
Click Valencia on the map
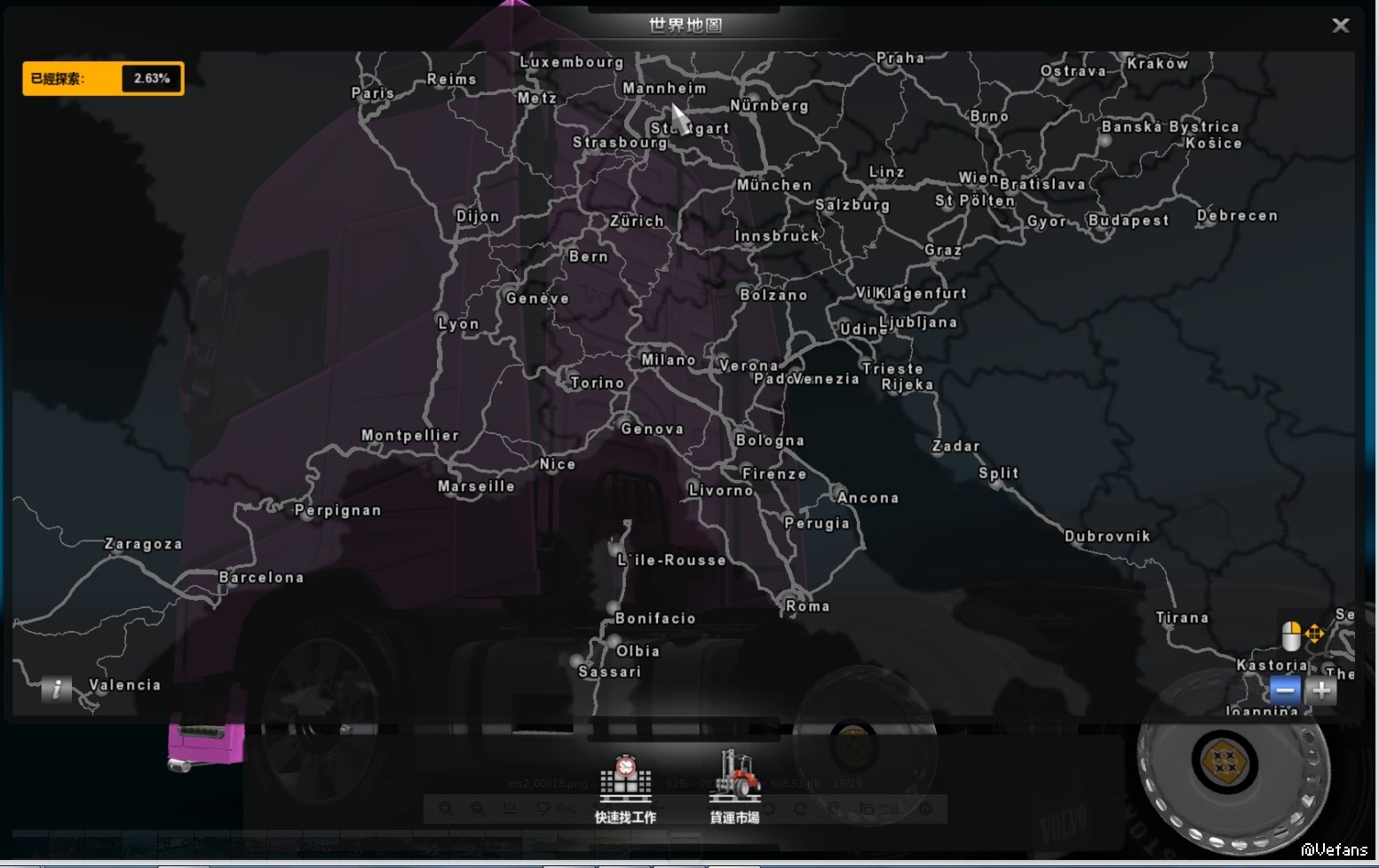click(125, 685)
